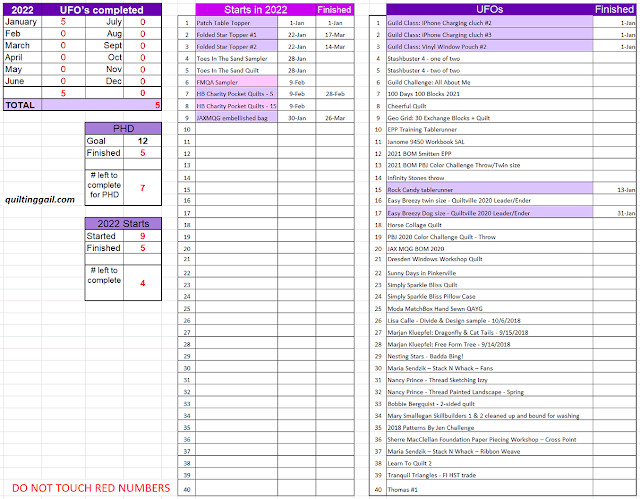The height and width of the screenshot is (499, 640).
Task: Click the "Thomas #1" cell
Action: (489, 489)
